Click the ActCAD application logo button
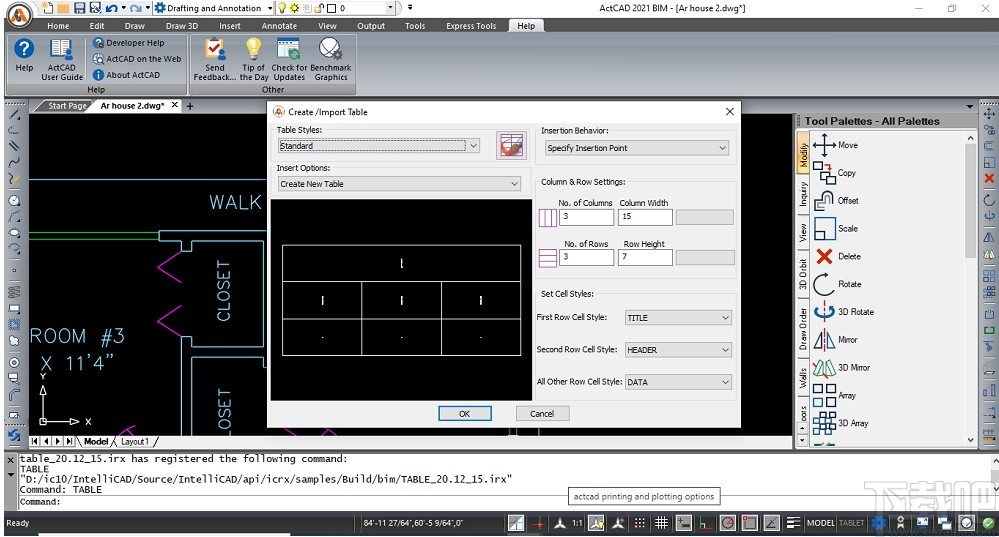This screenshot has width=999, height=537. (x=20, y=15)
